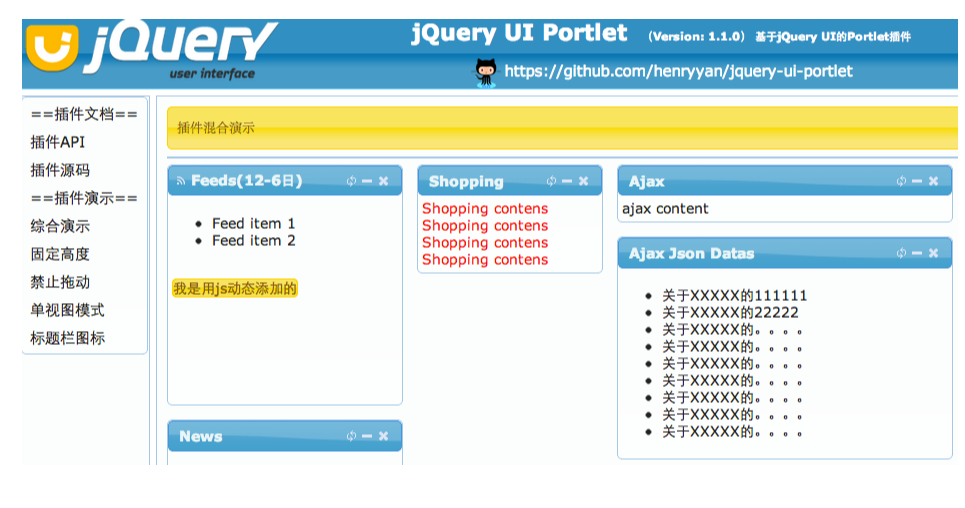Refresh the Shopping portlet
The image size is (965, 508).
click(551, 181)
